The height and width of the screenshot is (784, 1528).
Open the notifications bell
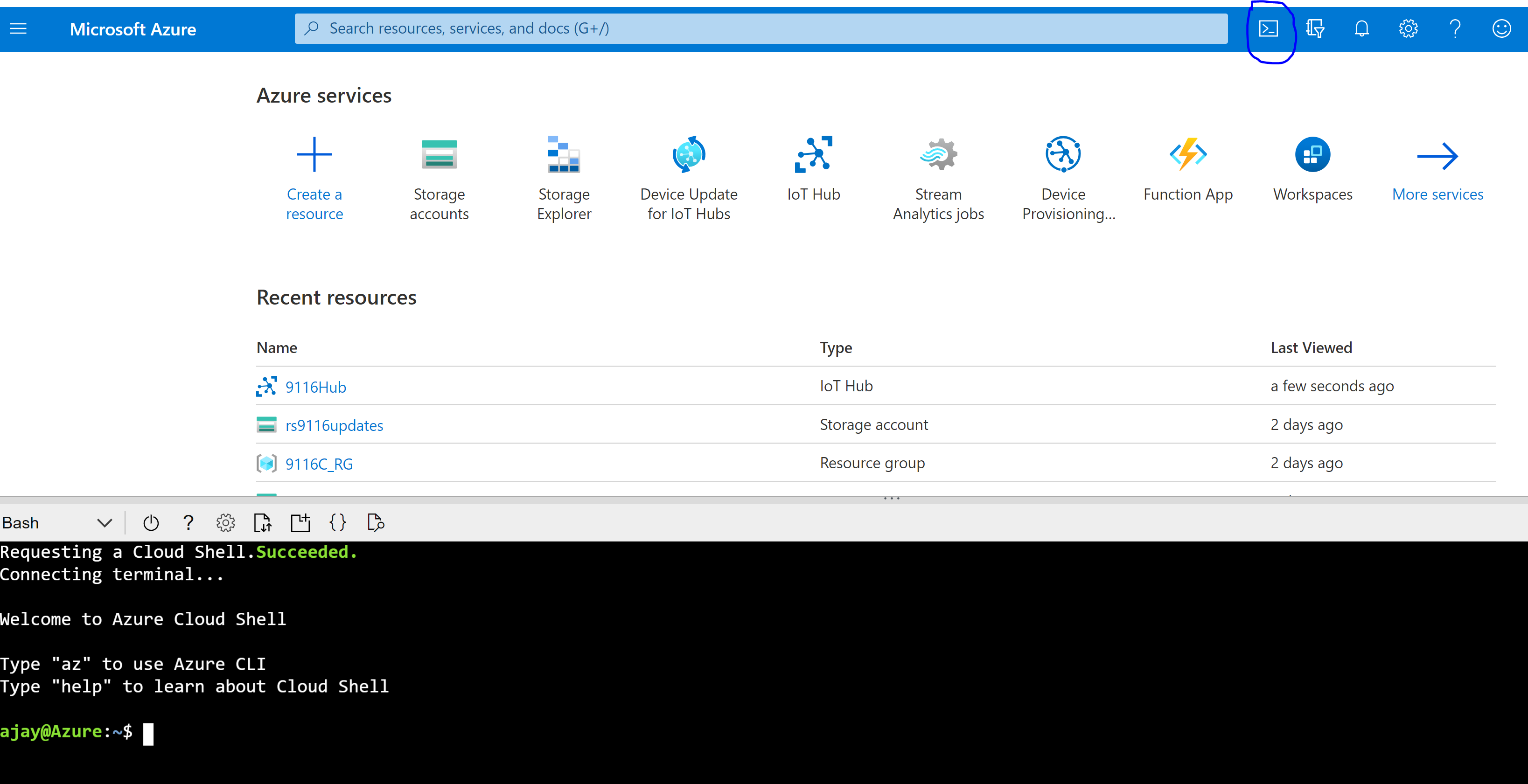pyautogui.click(x=1361, y=28)
